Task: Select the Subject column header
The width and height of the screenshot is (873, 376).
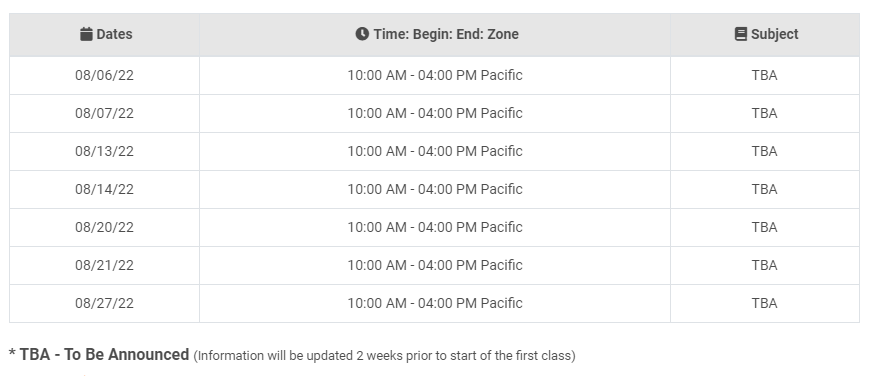Action: pos(765,35)
